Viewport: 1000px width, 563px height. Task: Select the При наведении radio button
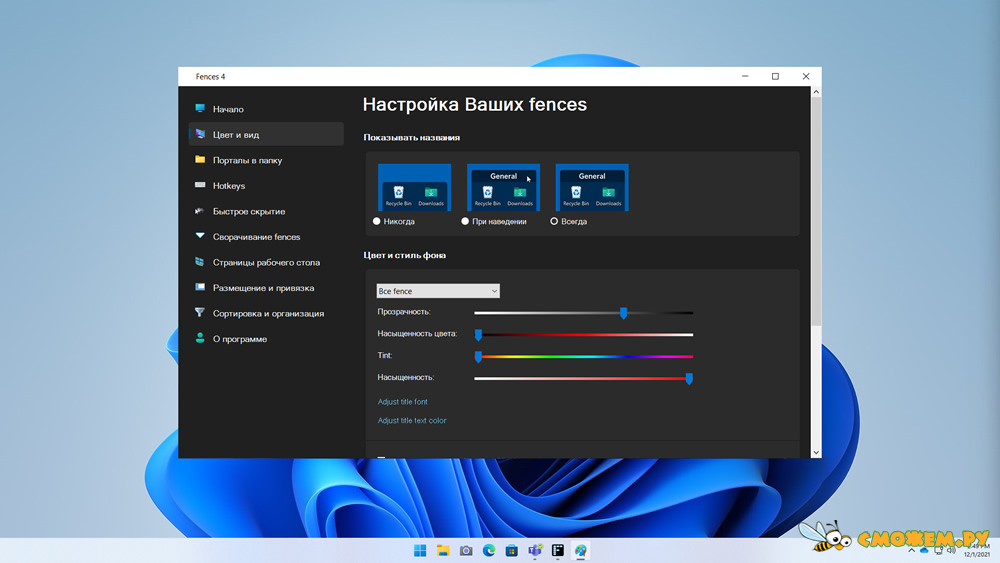pyautogui.click(x=465, y=221)
